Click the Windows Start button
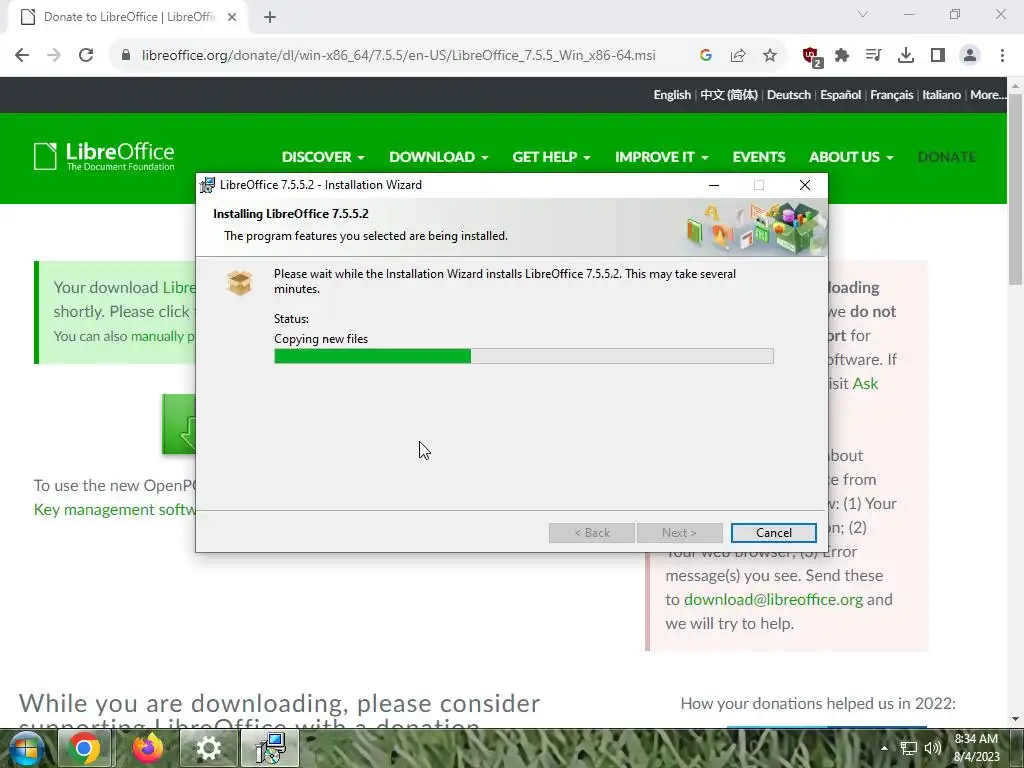Viewport: 1024px width, 768px height. point(25,748)
